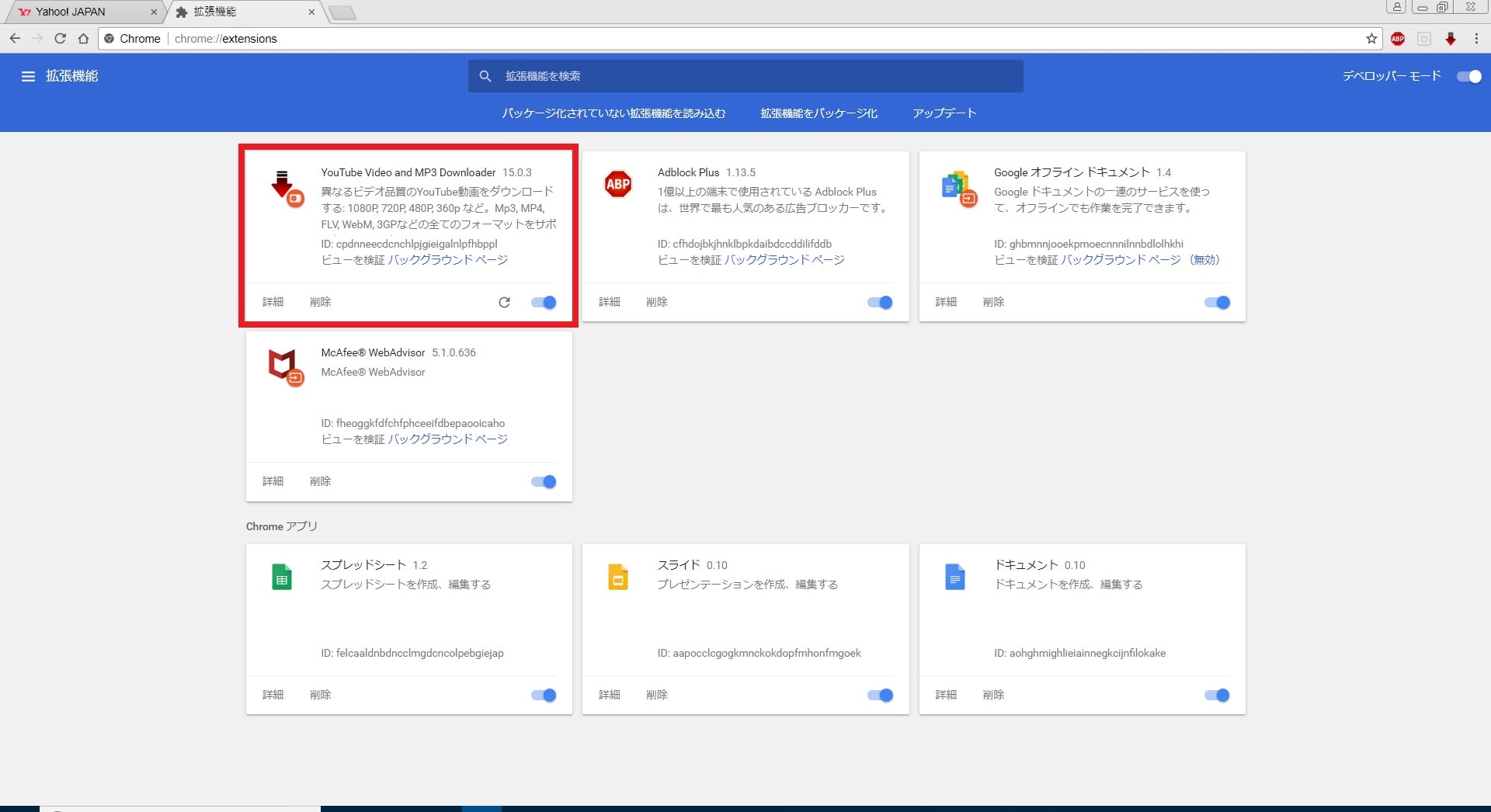
Task: Click the McAfee toolbar icon in address bar
Action: pos(1424,39)
